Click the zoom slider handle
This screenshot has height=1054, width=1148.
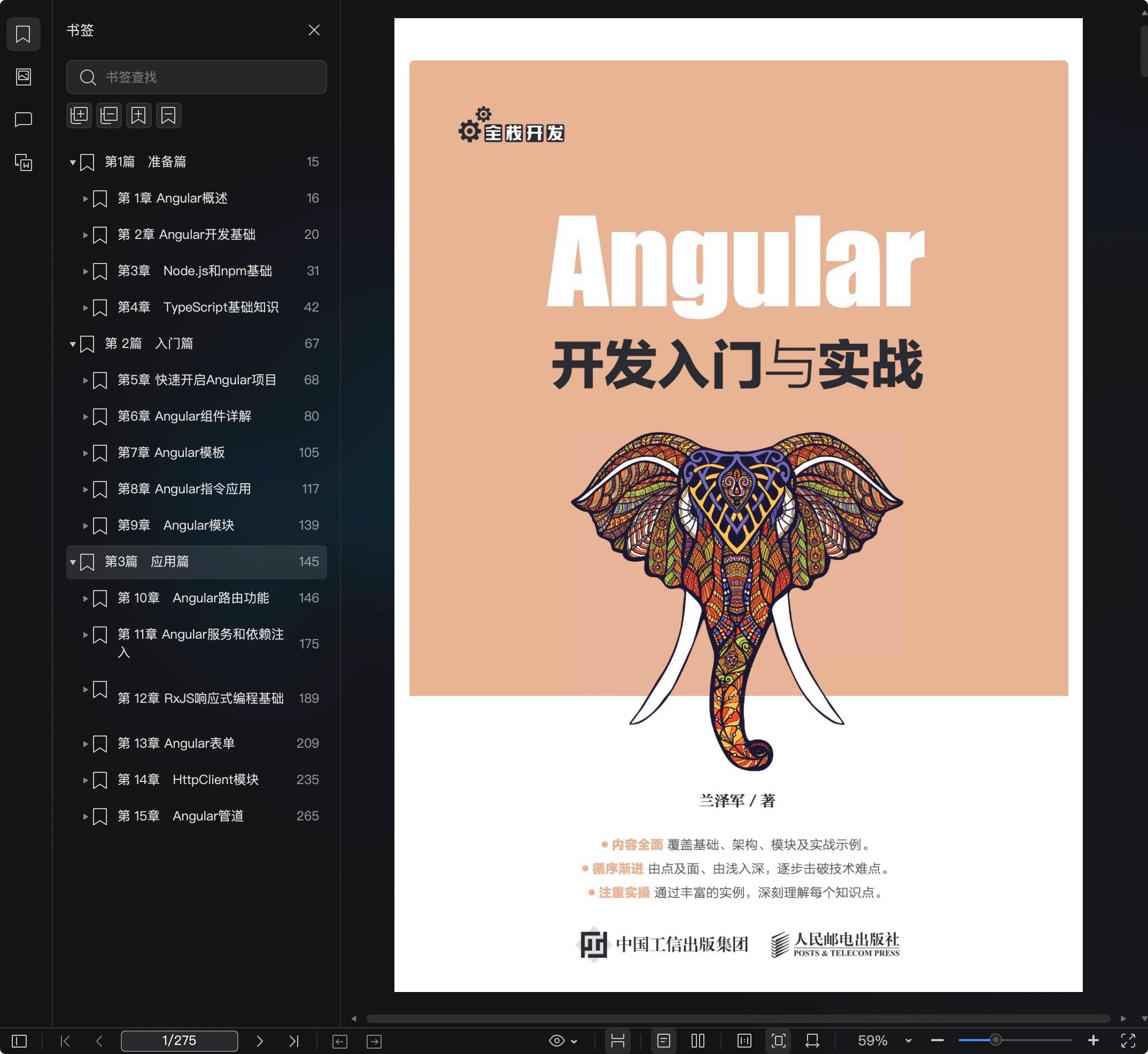[x=995, y=1040]
